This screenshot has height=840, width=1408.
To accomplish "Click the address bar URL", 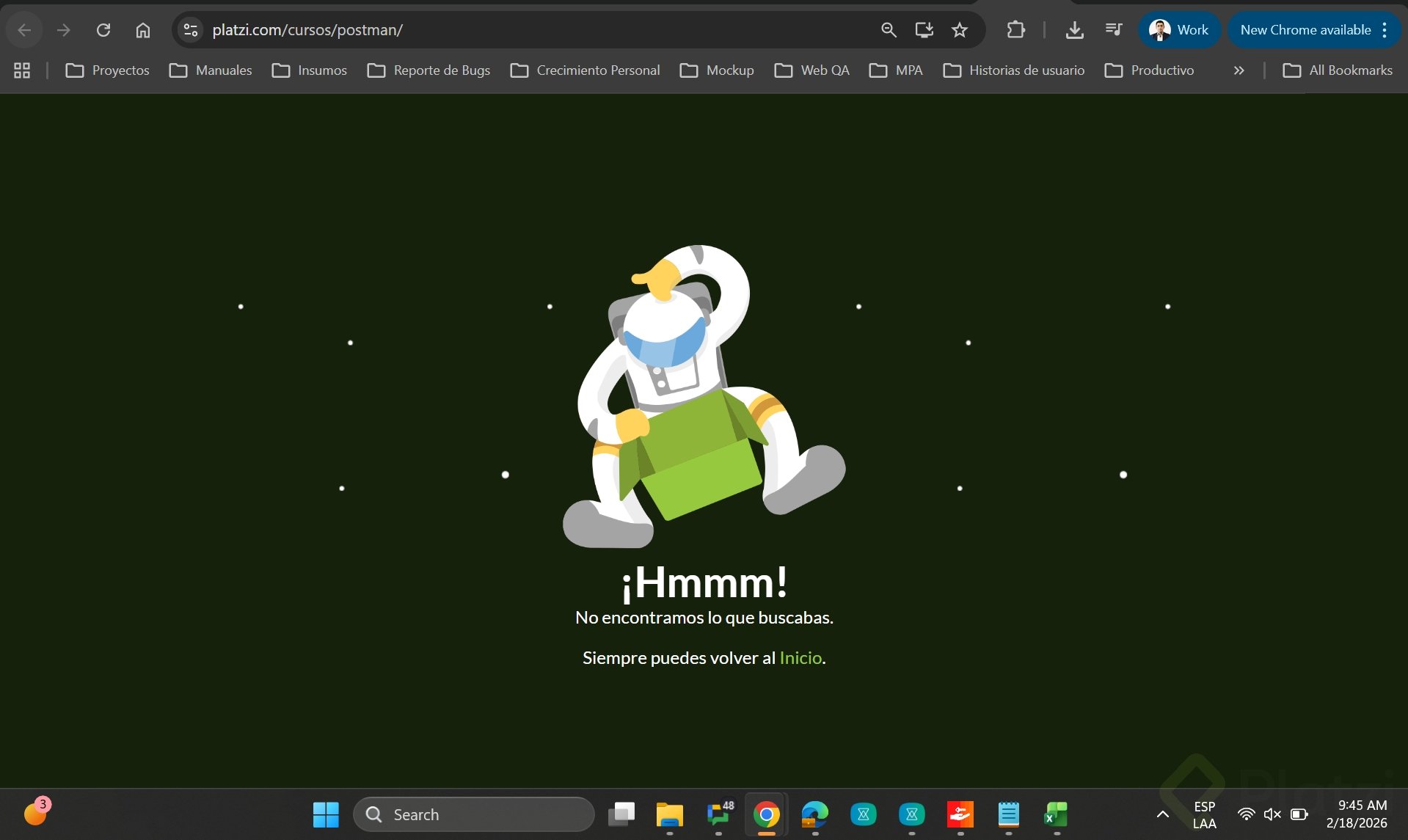I will click(307, 30).
